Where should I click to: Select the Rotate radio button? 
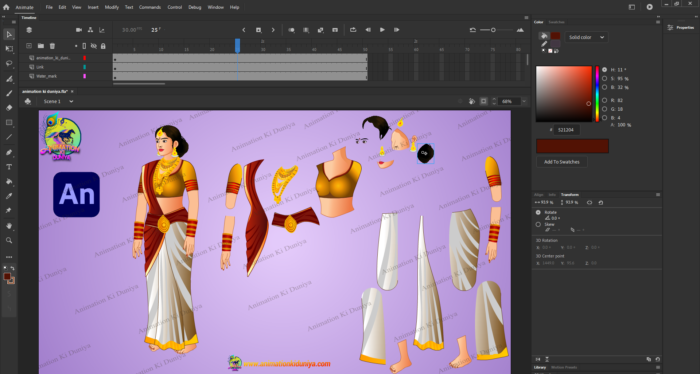pos(538,212)
